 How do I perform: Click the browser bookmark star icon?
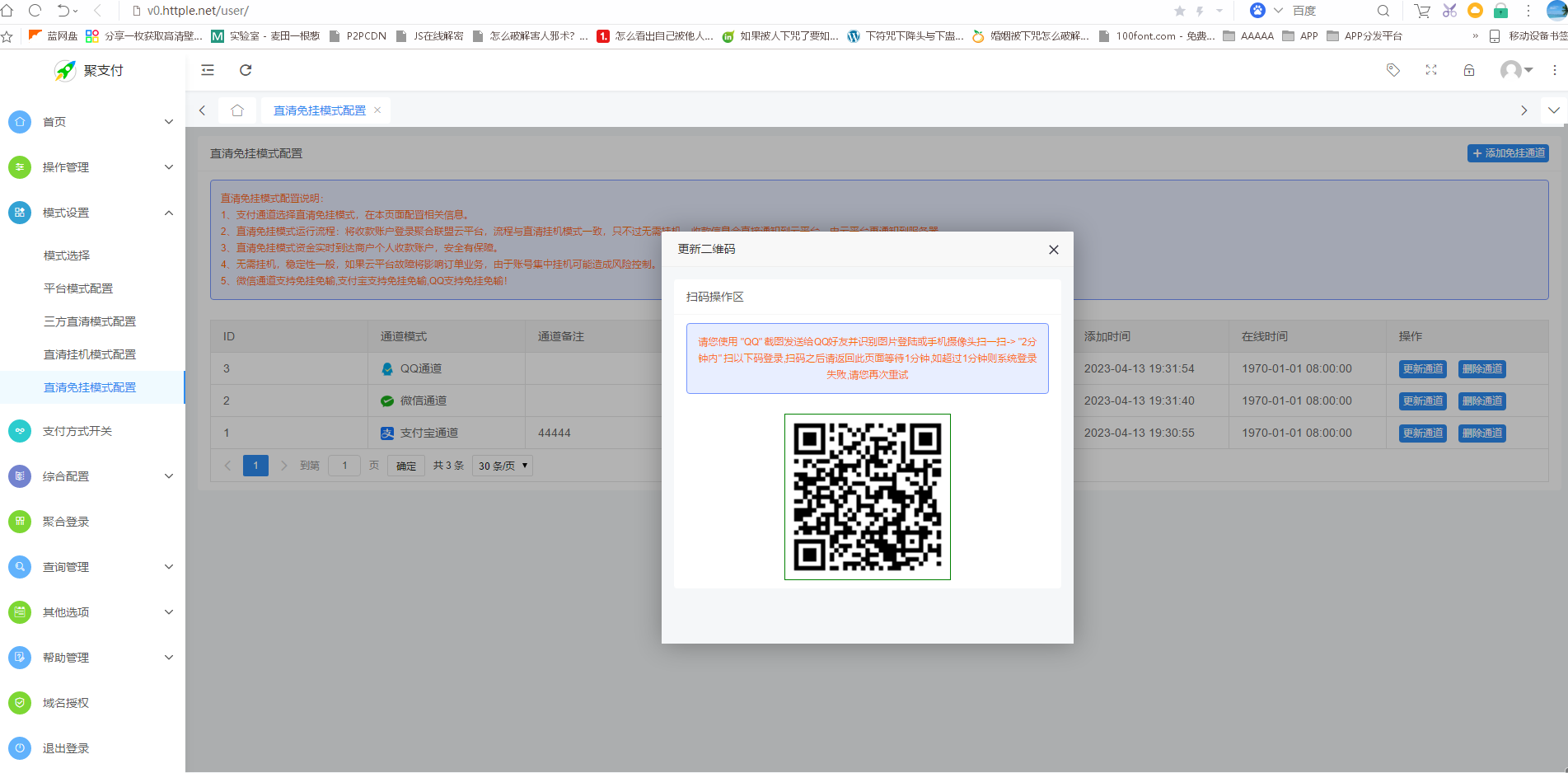click(1180, 11)
